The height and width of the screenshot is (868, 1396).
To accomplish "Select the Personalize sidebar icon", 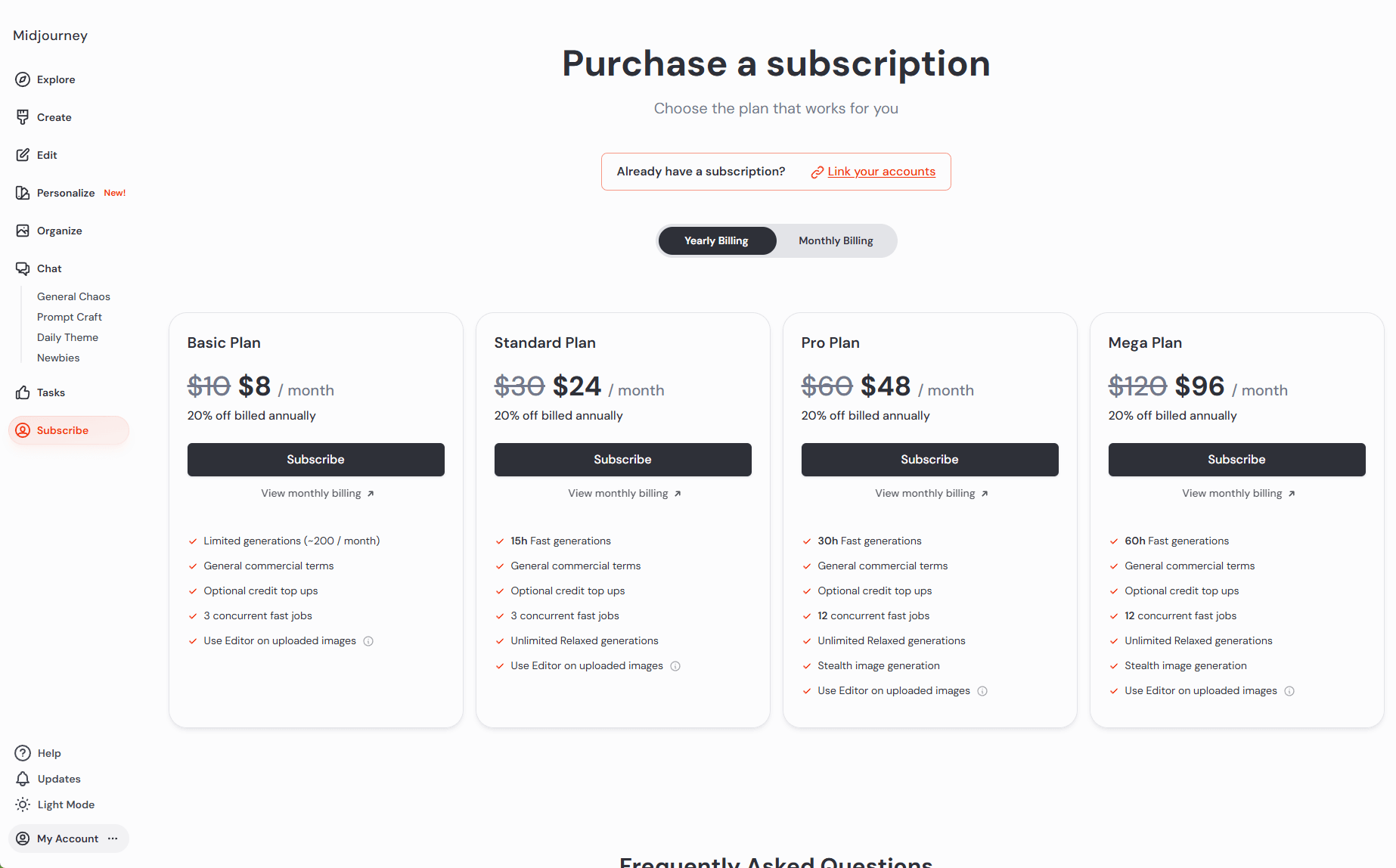I will click(23, 193).
